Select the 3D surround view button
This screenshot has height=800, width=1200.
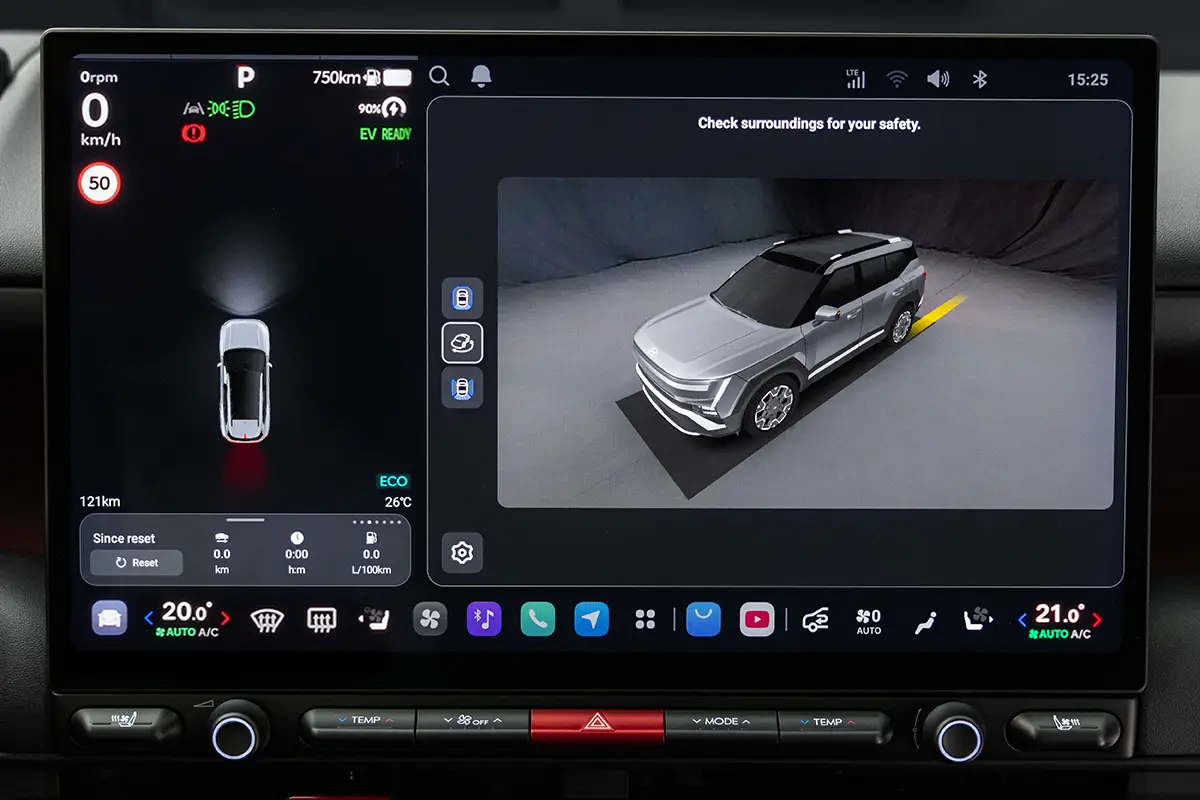(x=462, y=343)
